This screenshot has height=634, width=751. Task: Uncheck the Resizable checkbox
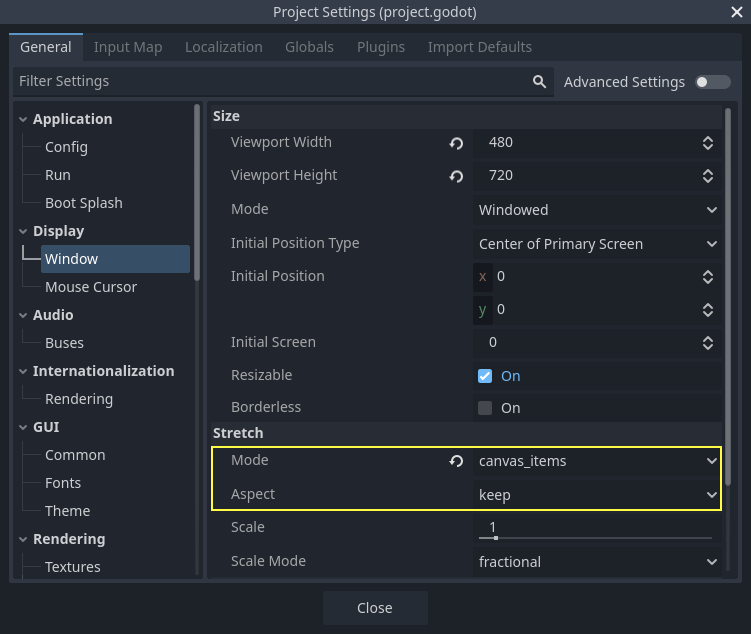(485, 376)
